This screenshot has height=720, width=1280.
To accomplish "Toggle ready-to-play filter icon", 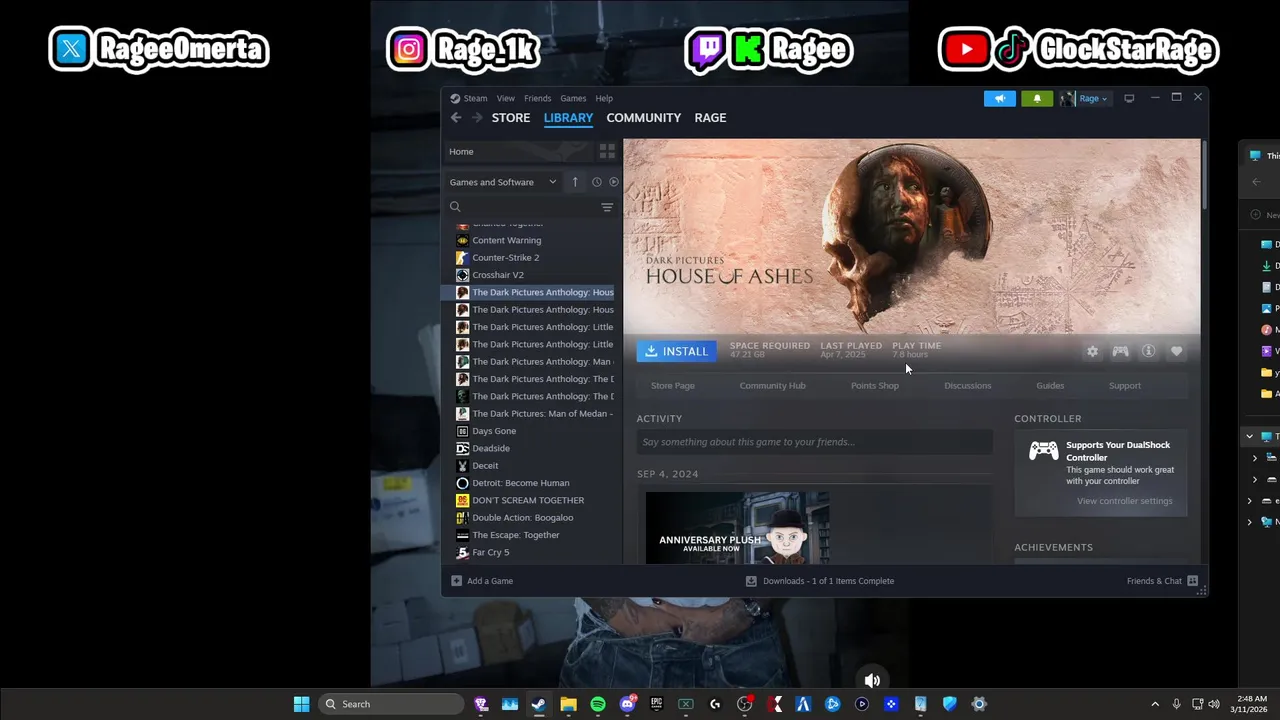I will pos(614,182).
